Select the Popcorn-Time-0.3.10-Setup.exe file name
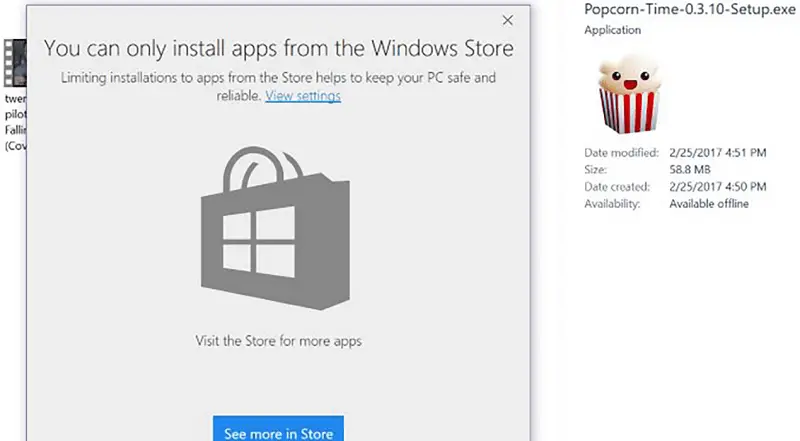Viewport: 800px width, 441px height. point(690,9)
